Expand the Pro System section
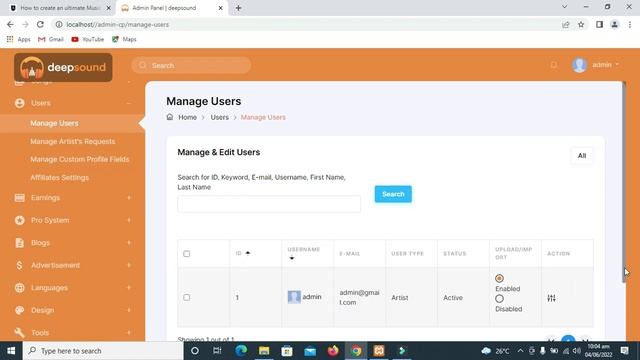 (x=129, y=220)
